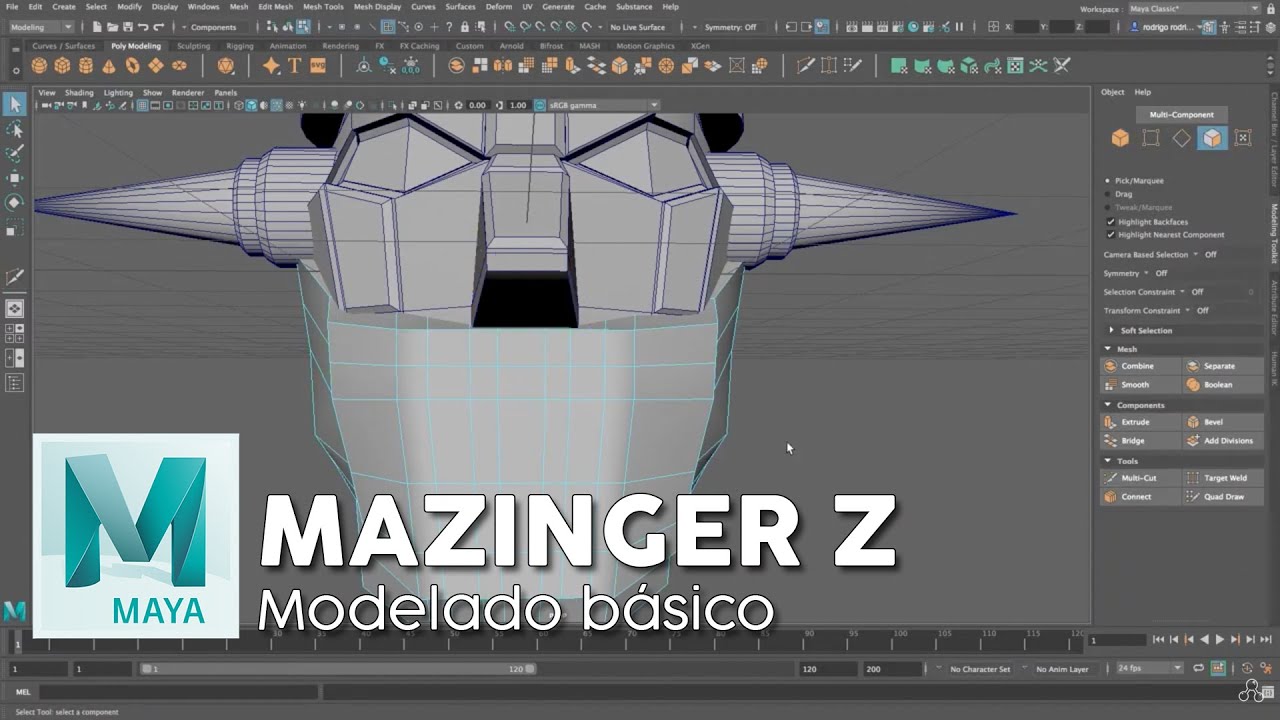Click Object selection cube in Modeling Toolkit
1280x720 pixels.
[1120, 138]
